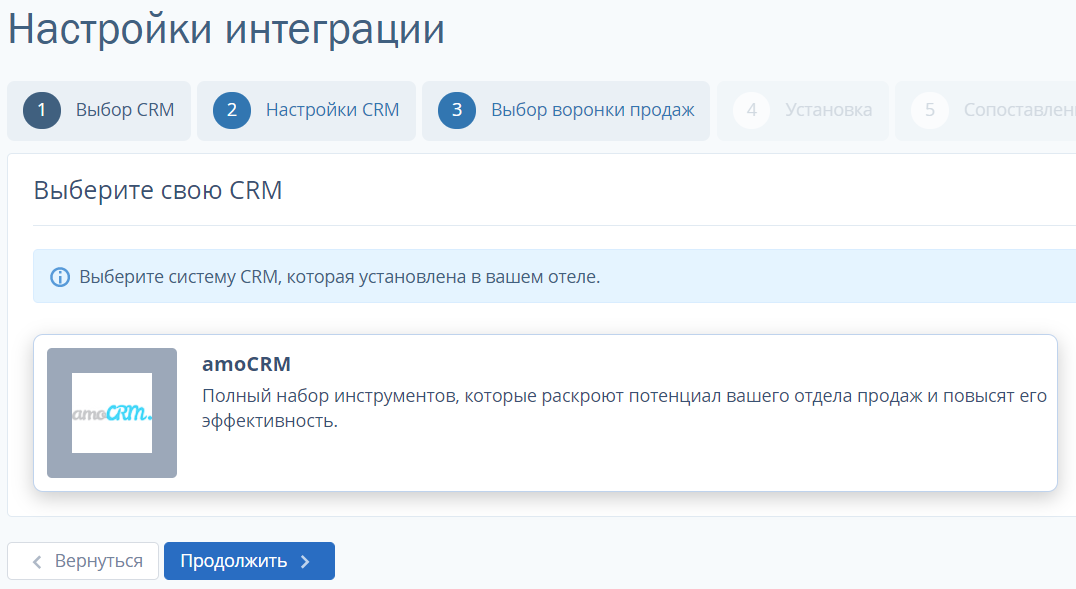The image size is (1076, 589).
Task: Go to the Установка step
Action: (803, 111)
